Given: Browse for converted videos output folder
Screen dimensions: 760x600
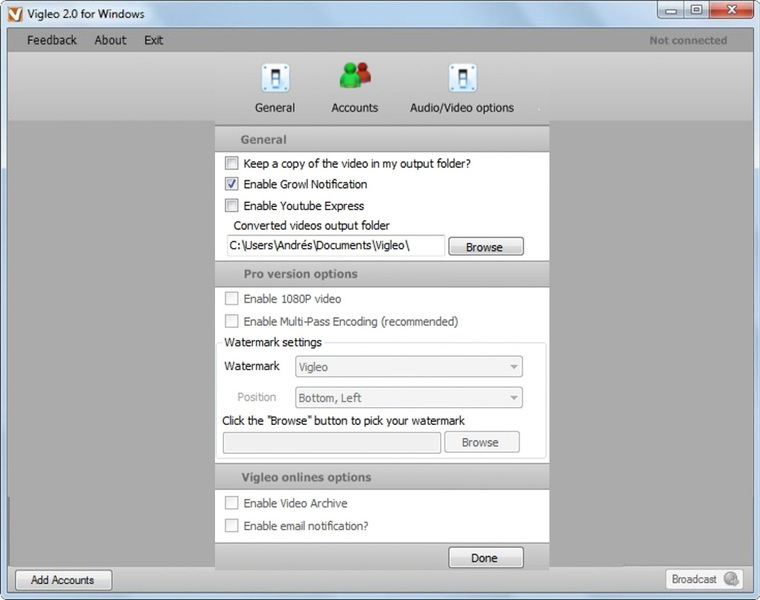Looking at the screenshot, I should [486, 247].
